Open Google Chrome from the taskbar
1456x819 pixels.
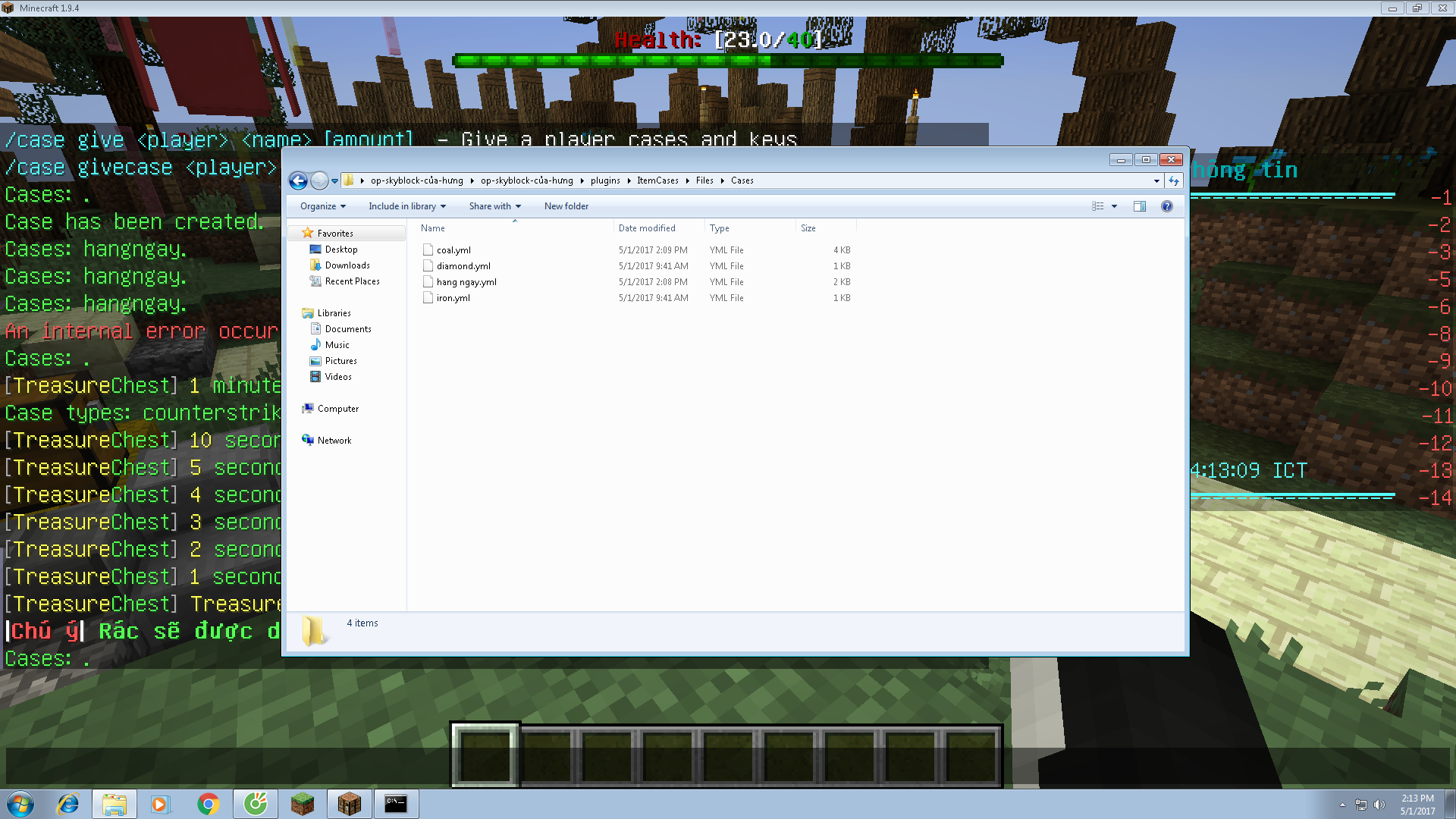(208, 804)
